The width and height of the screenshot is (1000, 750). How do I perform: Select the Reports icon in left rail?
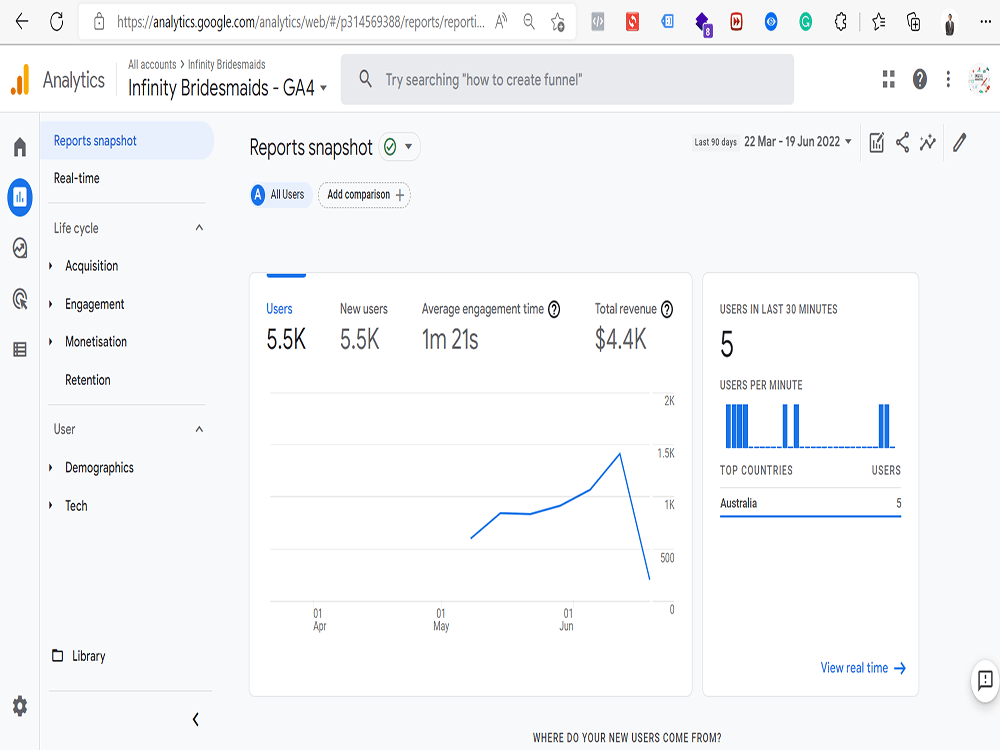(20, 197)
